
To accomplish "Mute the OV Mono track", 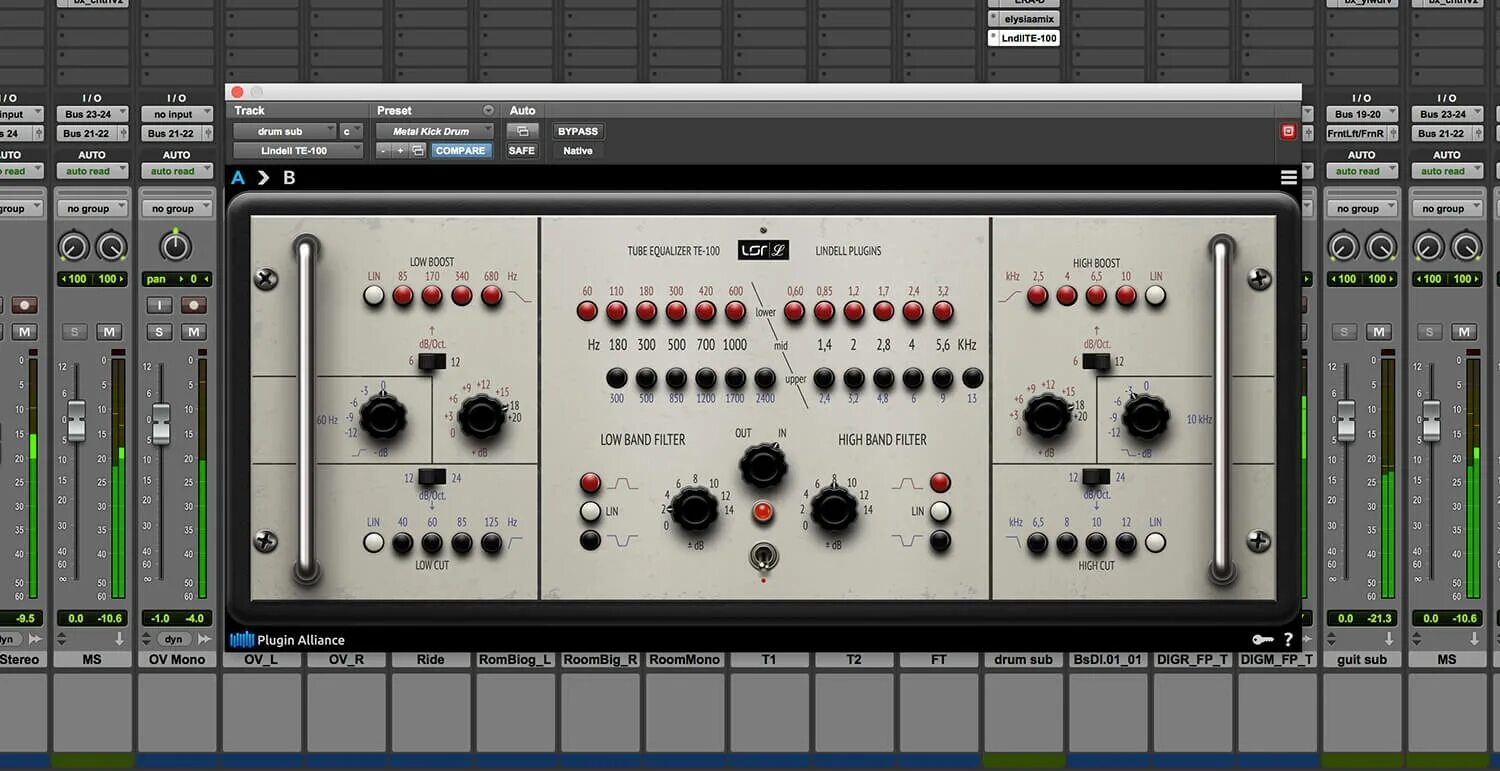I will click(x=194, y=332).
